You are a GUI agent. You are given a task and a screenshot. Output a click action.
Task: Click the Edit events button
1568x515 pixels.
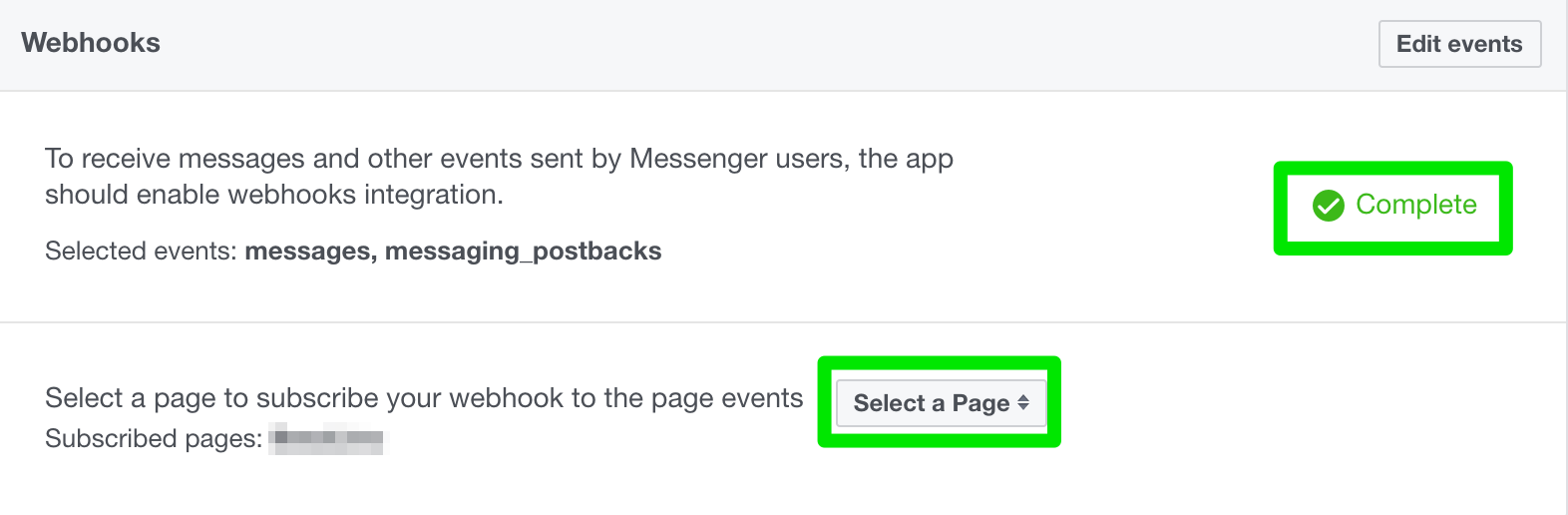point(1459,44)
